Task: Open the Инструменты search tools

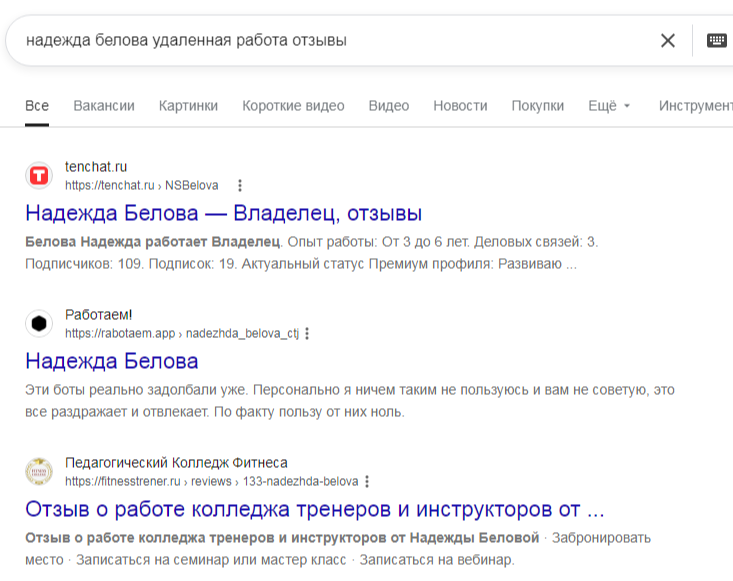Action: coord(696,106)
